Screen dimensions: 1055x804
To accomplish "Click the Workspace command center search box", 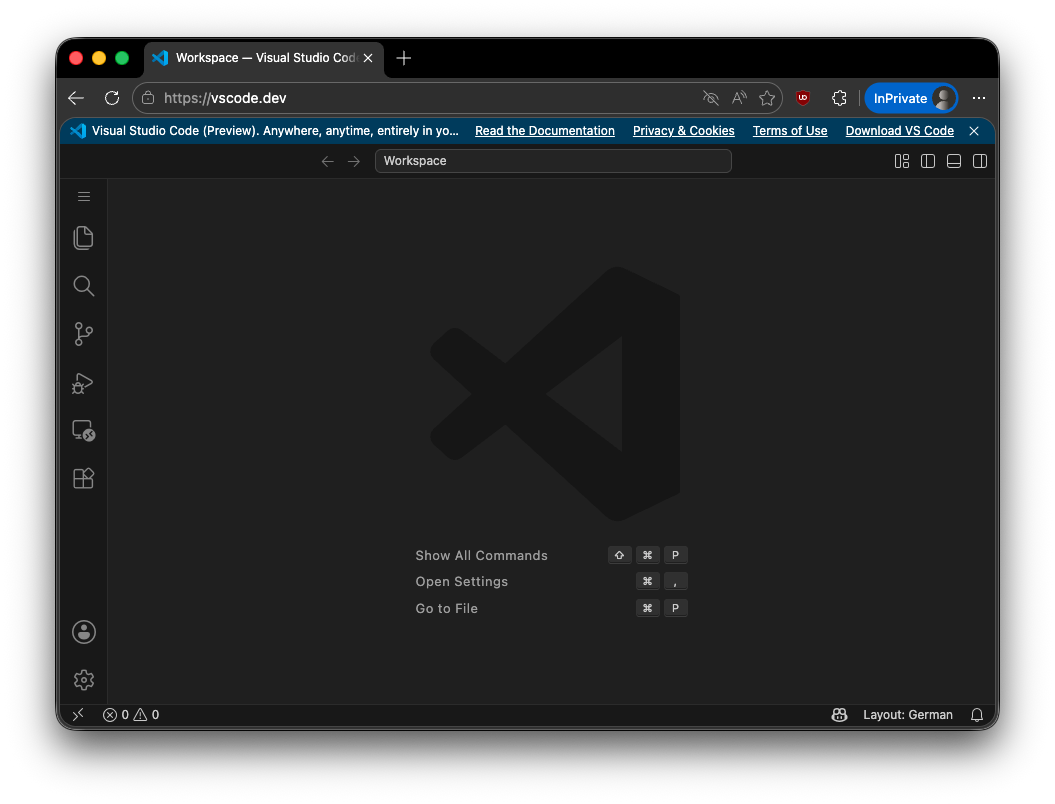I will 553,161.
